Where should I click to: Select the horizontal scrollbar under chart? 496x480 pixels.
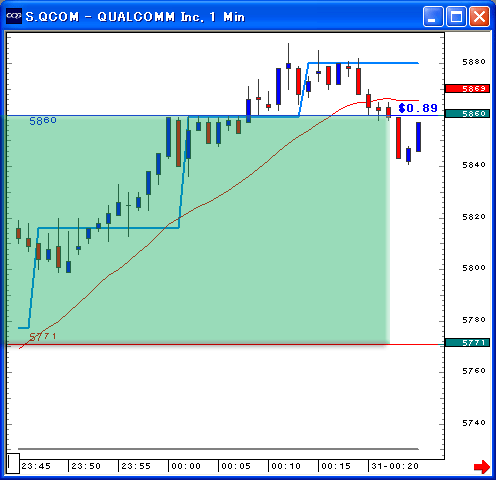click(x=218, y=449)
